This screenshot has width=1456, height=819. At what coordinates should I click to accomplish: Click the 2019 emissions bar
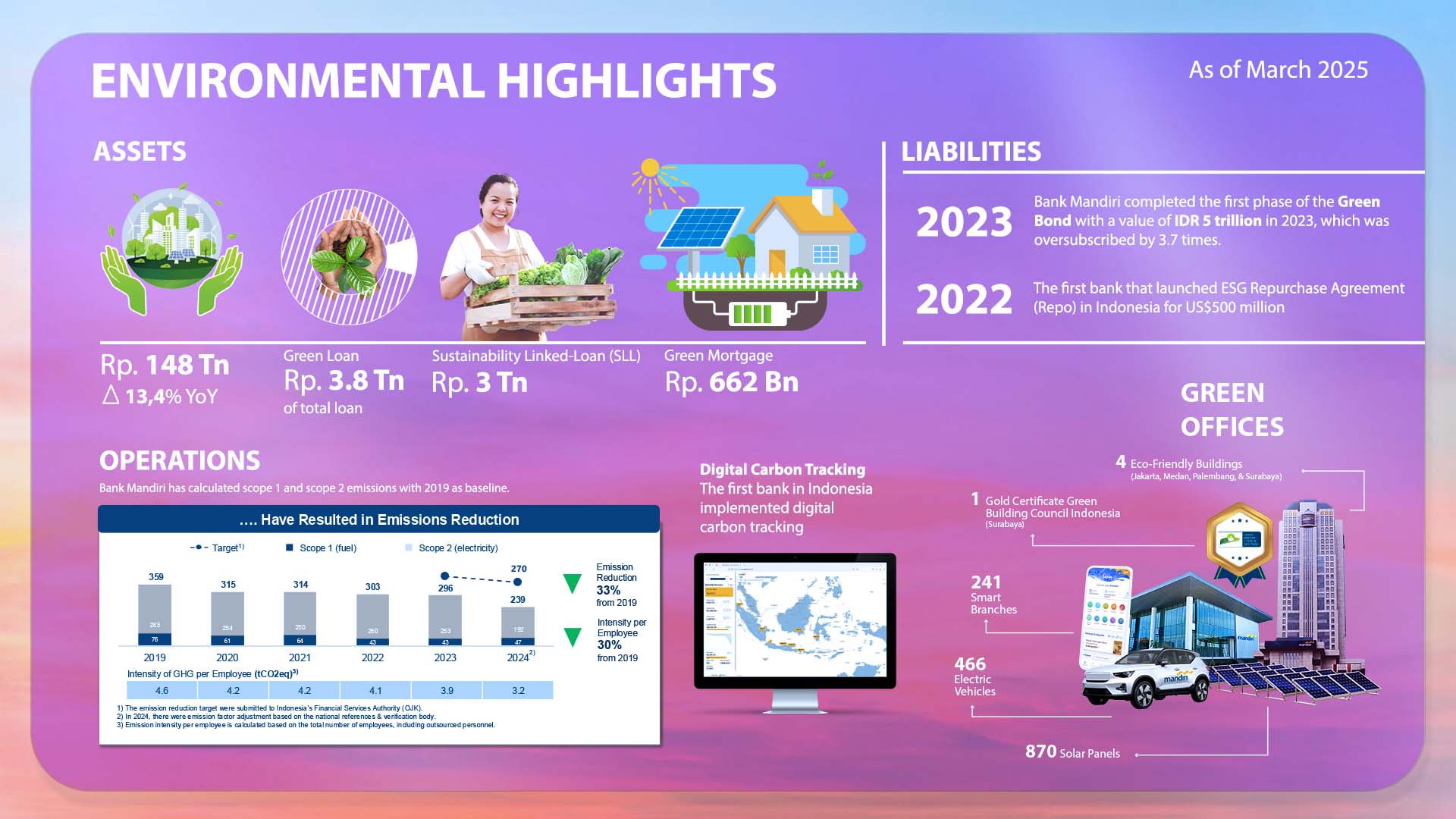point(155,615)
